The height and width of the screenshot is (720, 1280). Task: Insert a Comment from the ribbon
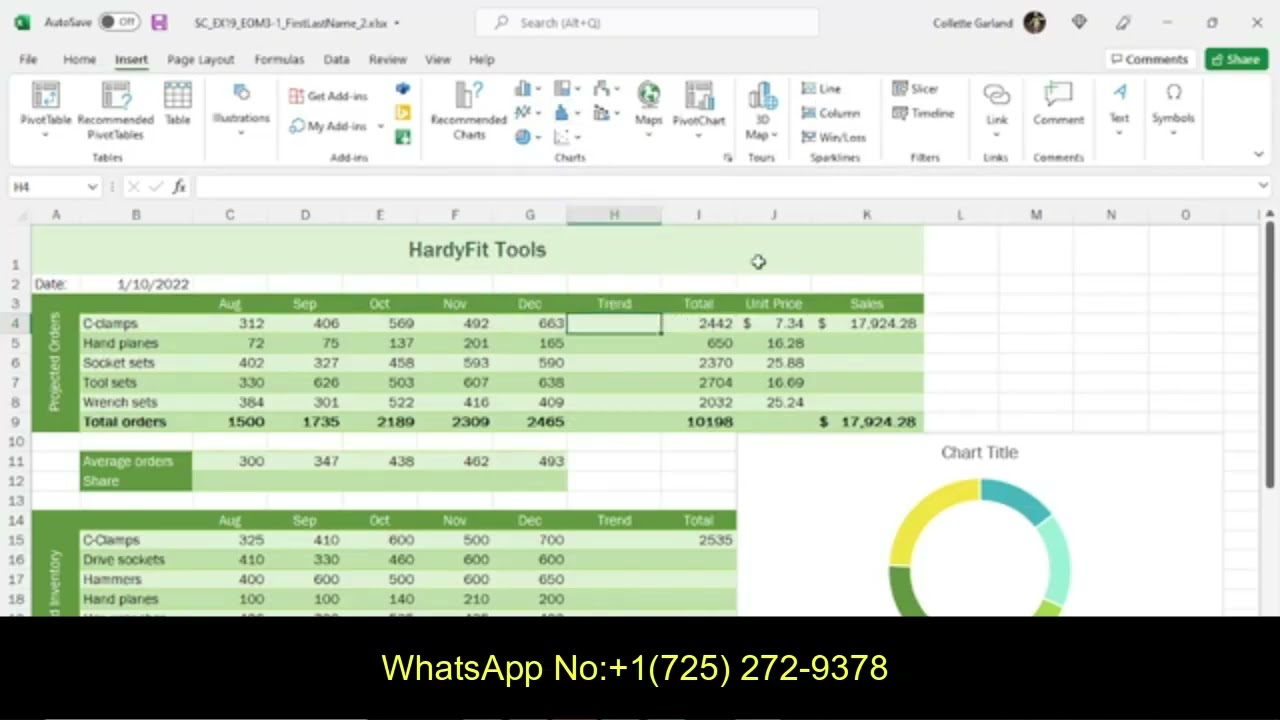pos(1058,104)
